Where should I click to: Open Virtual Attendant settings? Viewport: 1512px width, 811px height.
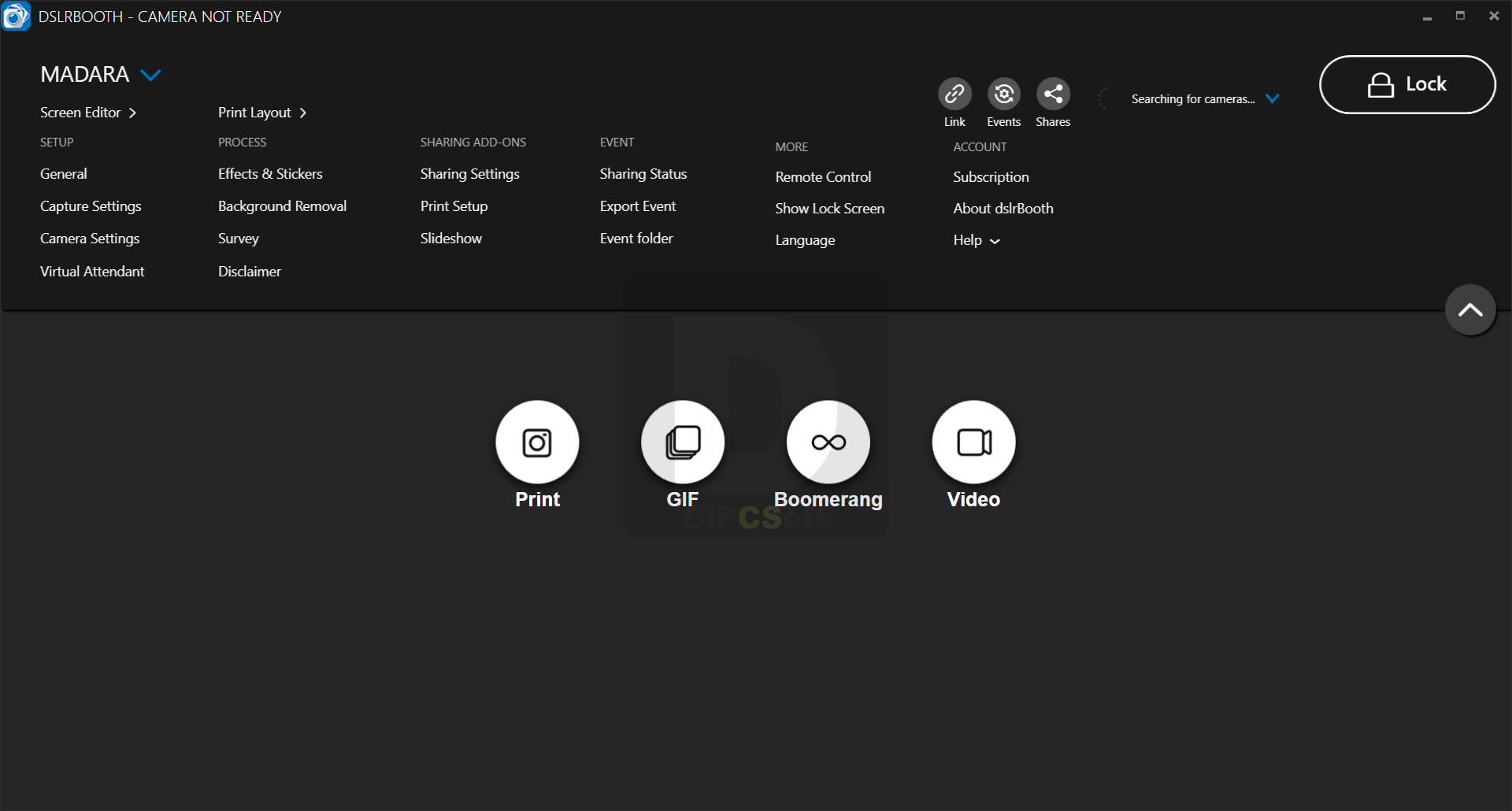[92, 272]
